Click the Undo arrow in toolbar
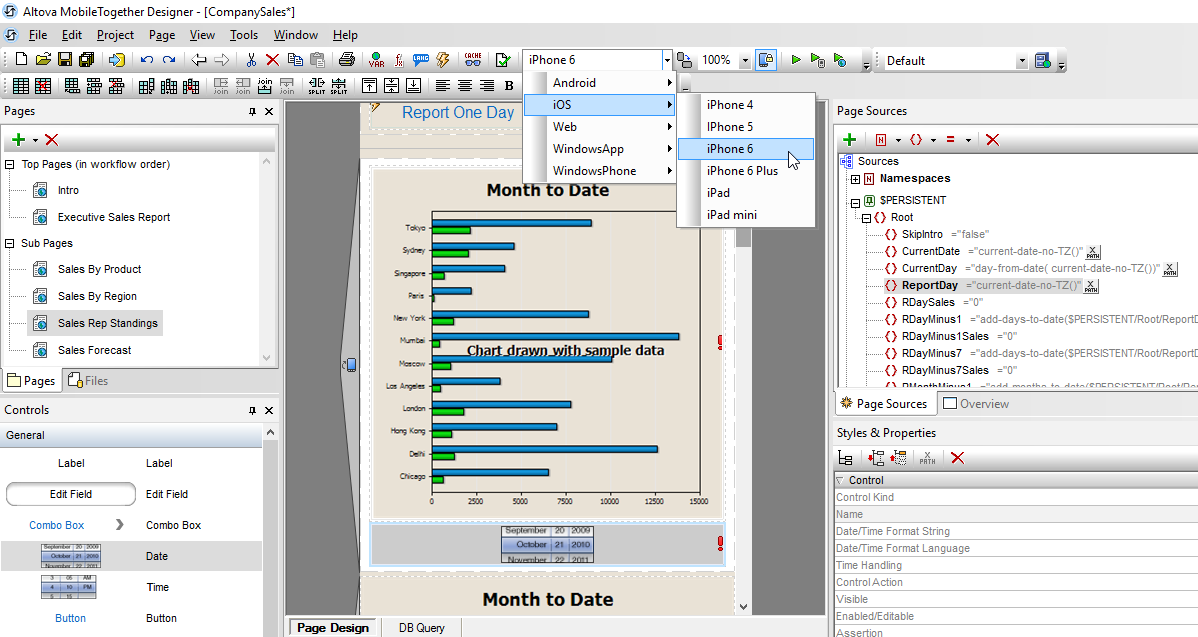This screenshot has height=637, width=1198. coord(147,60)
